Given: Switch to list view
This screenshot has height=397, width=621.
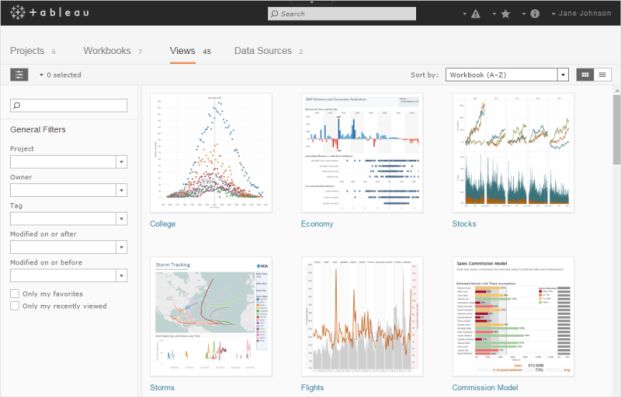Looking at the screenshot, I should (602, 74).
